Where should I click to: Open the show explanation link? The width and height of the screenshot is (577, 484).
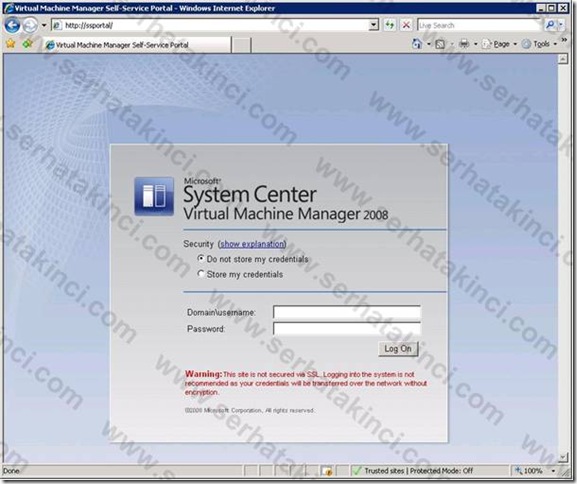tap(252, 244)
